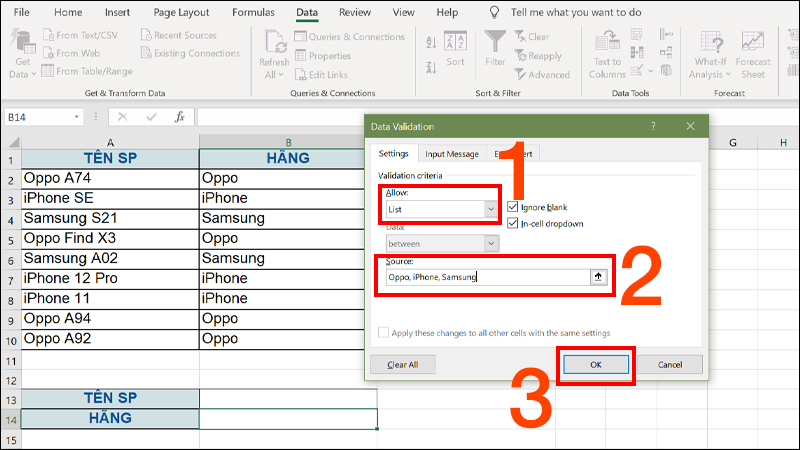Open data range Properties

click(x=323, y=56)
